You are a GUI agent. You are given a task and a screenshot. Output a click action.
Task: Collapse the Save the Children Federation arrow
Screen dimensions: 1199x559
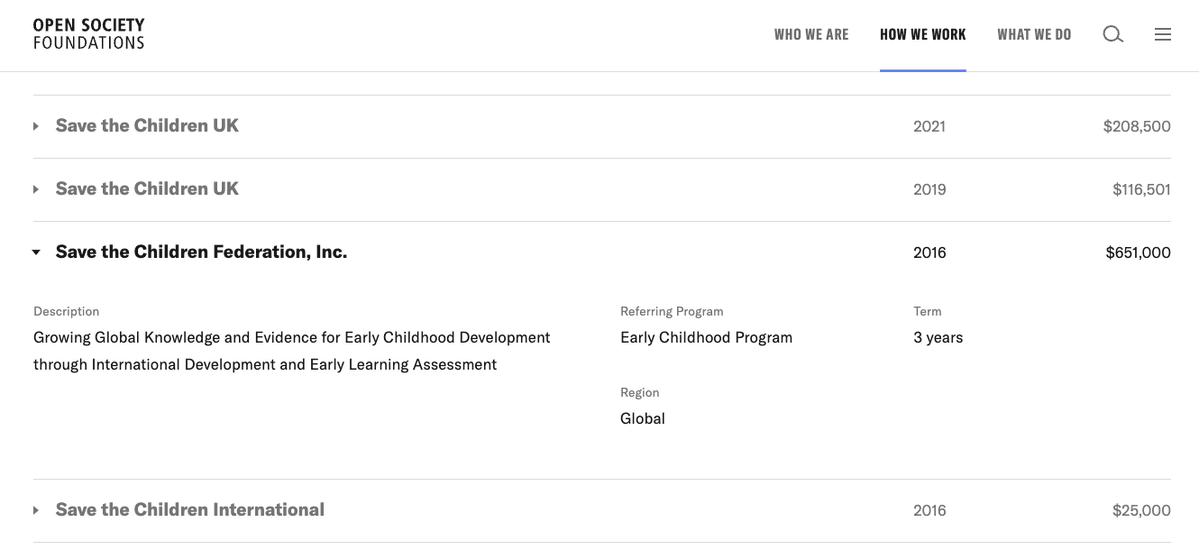[36, 253]
